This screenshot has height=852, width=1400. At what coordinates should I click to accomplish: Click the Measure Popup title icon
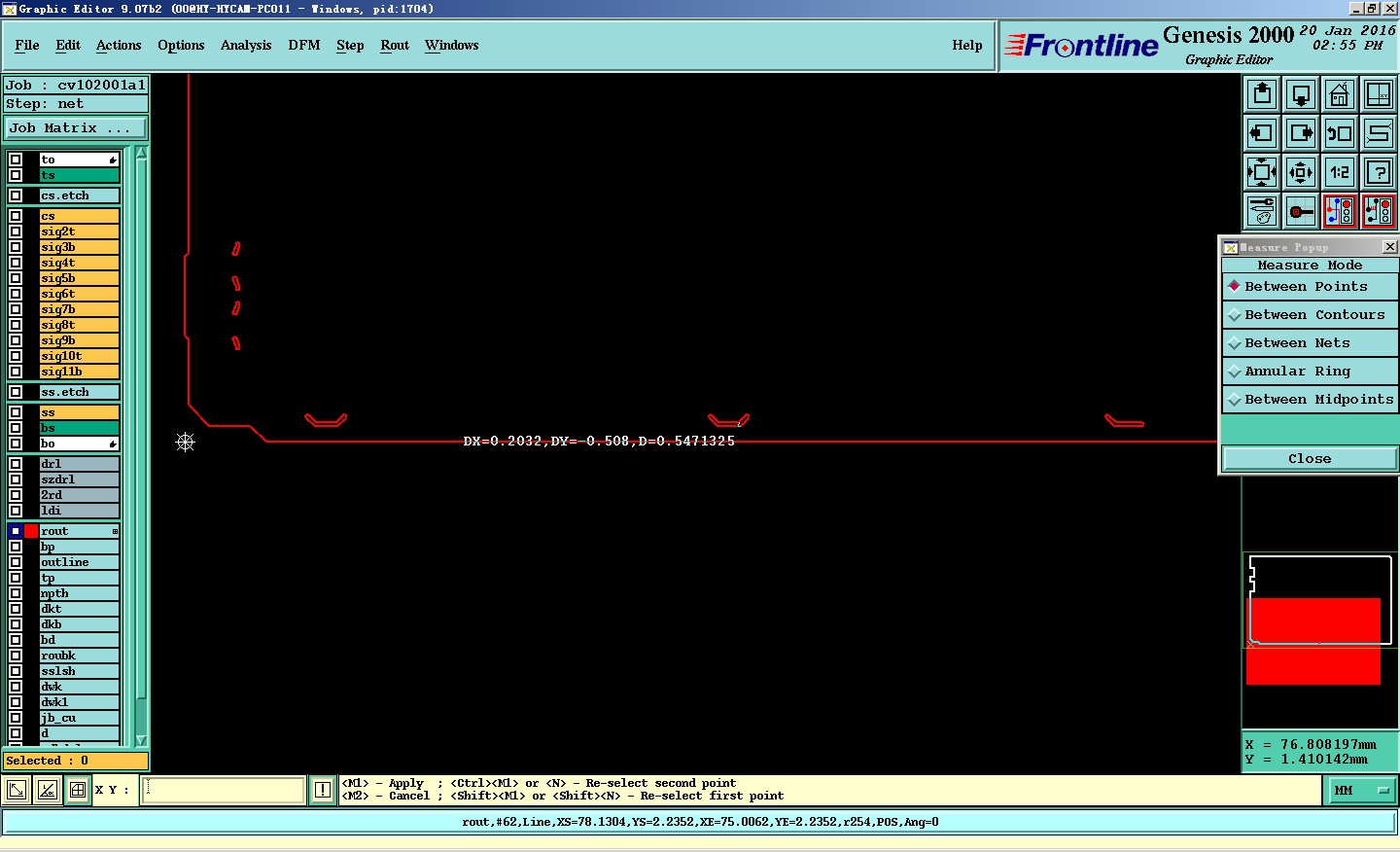[1230, 247]
